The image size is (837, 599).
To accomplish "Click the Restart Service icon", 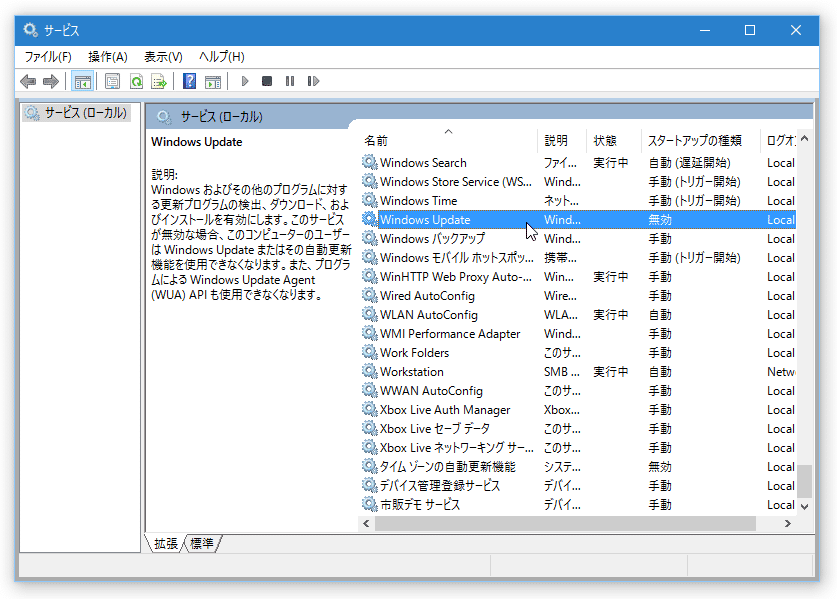I will (x=313, y=81).
